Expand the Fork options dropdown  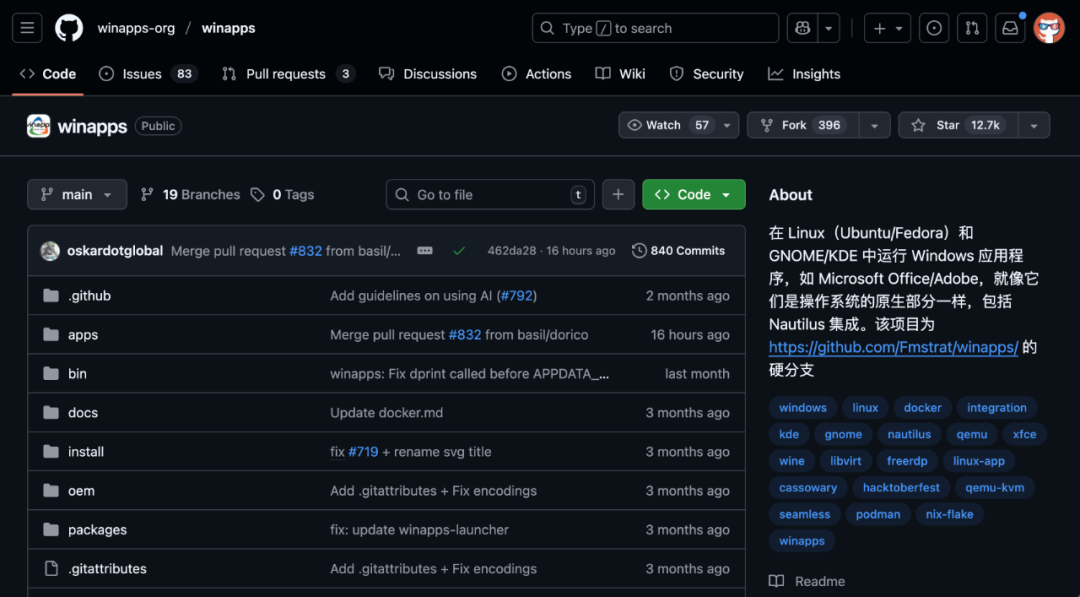(x=874, y=125)
